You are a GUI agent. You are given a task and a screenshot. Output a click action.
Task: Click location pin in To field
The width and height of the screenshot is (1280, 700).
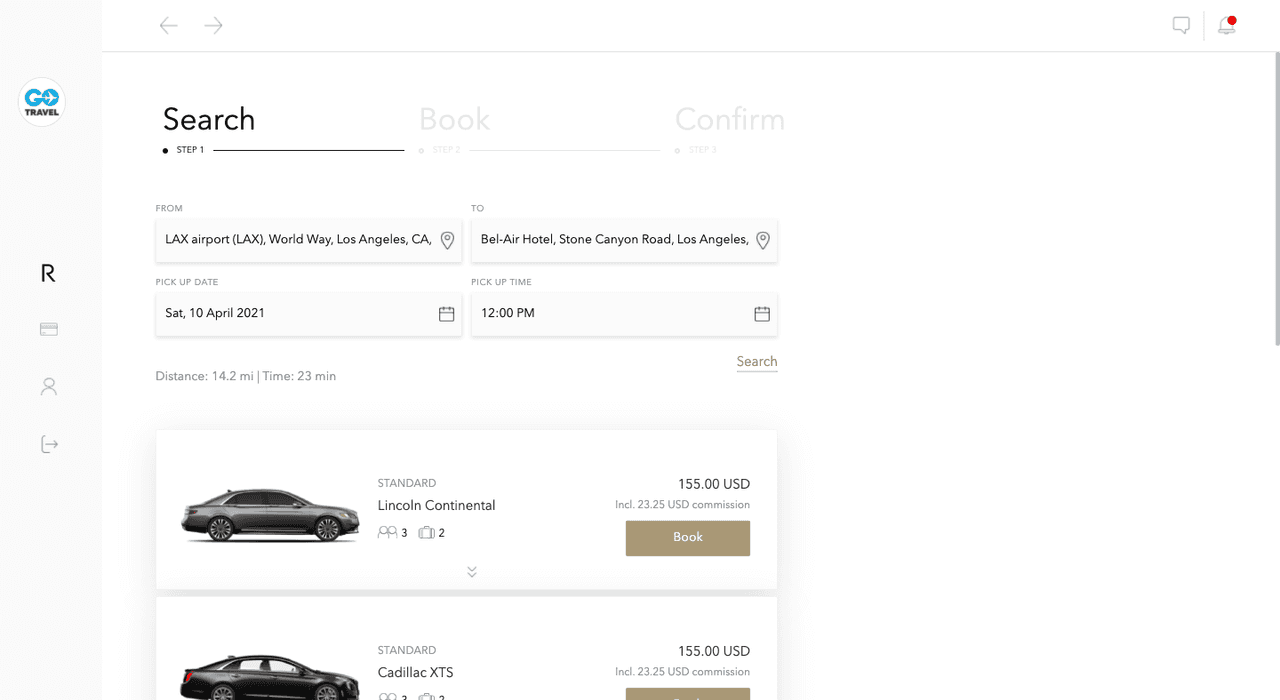point(762,240)
